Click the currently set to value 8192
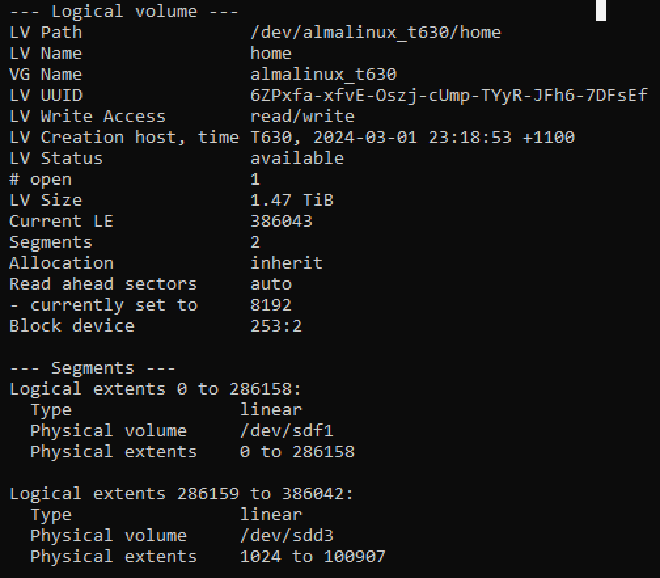Viewport: 660px width, 578px height. 271,306
